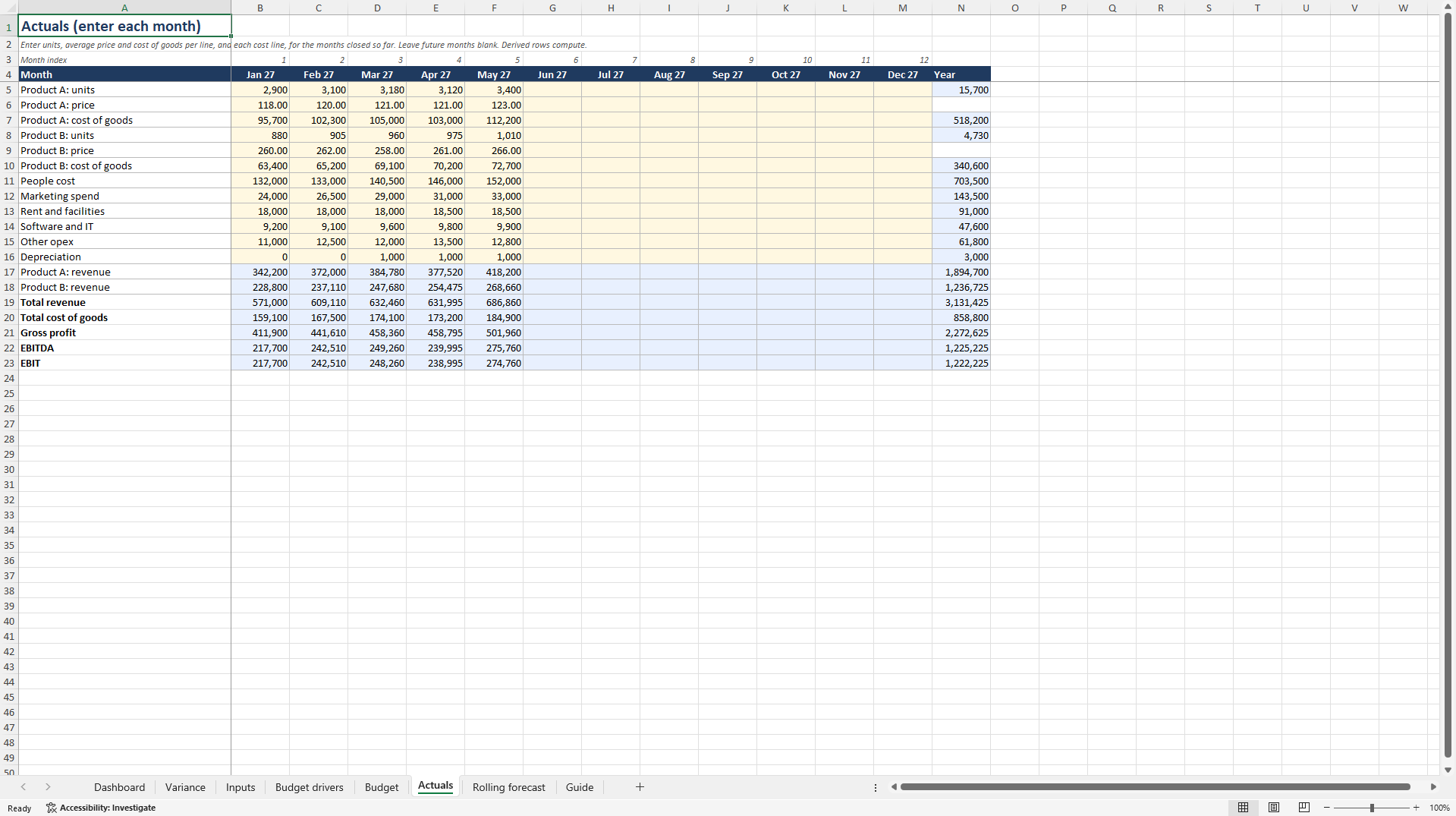The height and width of the screenshot is (816, 1456).
Task: Click year total revenue 3,131,425
Action: click(961, 302)
